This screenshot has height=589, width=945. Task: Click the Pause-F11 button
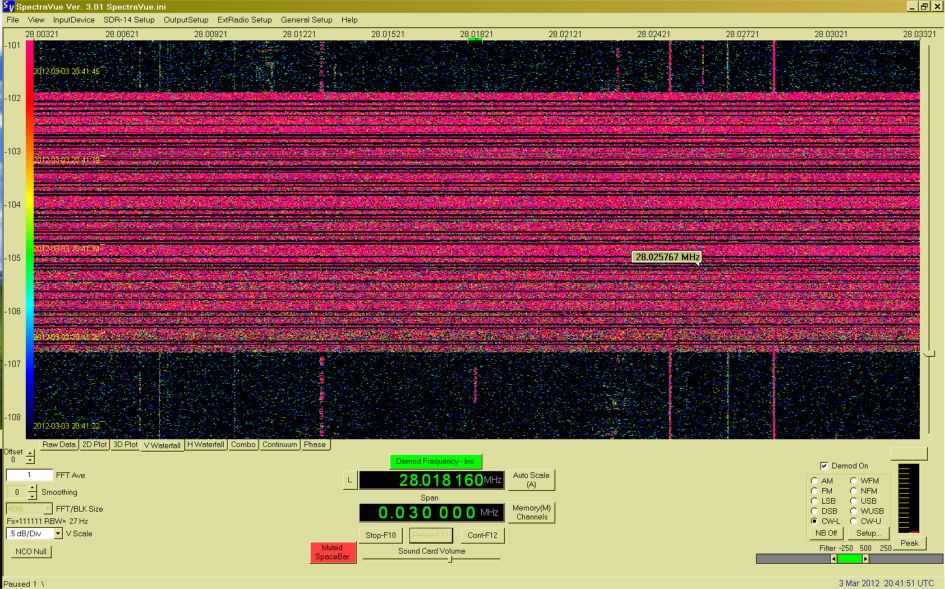430,535
